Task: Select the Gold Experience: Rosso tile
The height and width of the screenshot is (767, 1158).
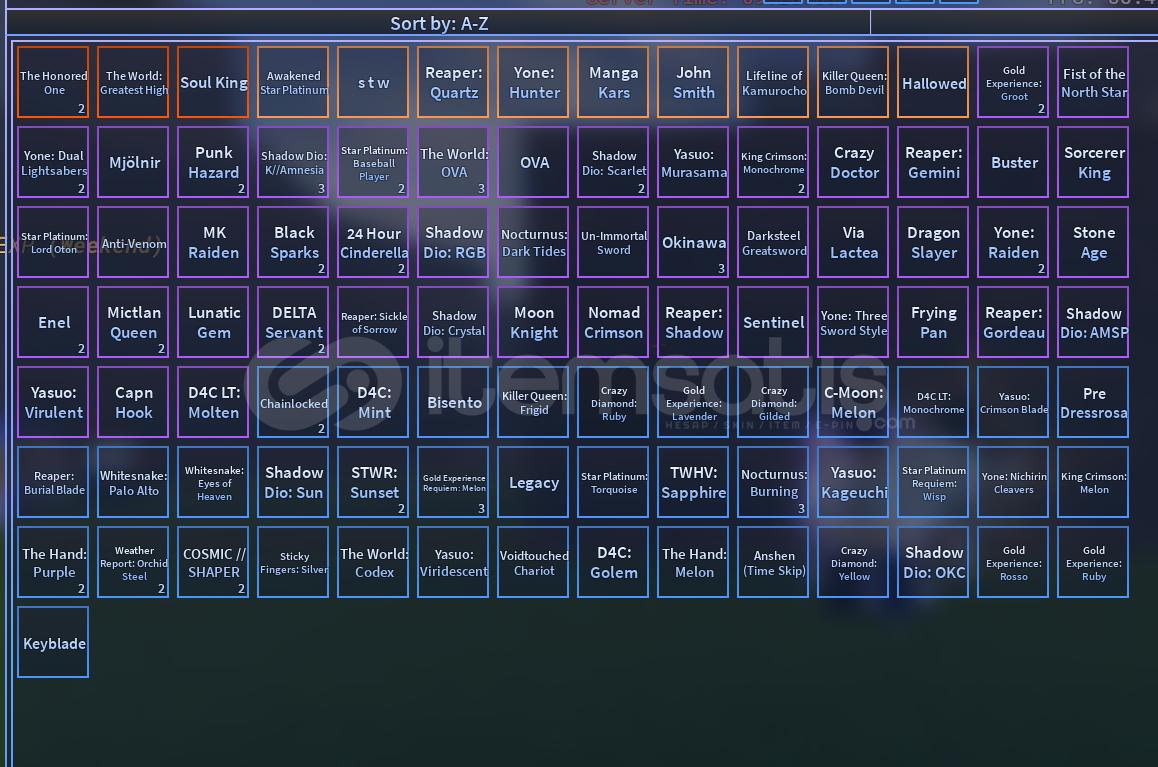Action: (1013, 562)
